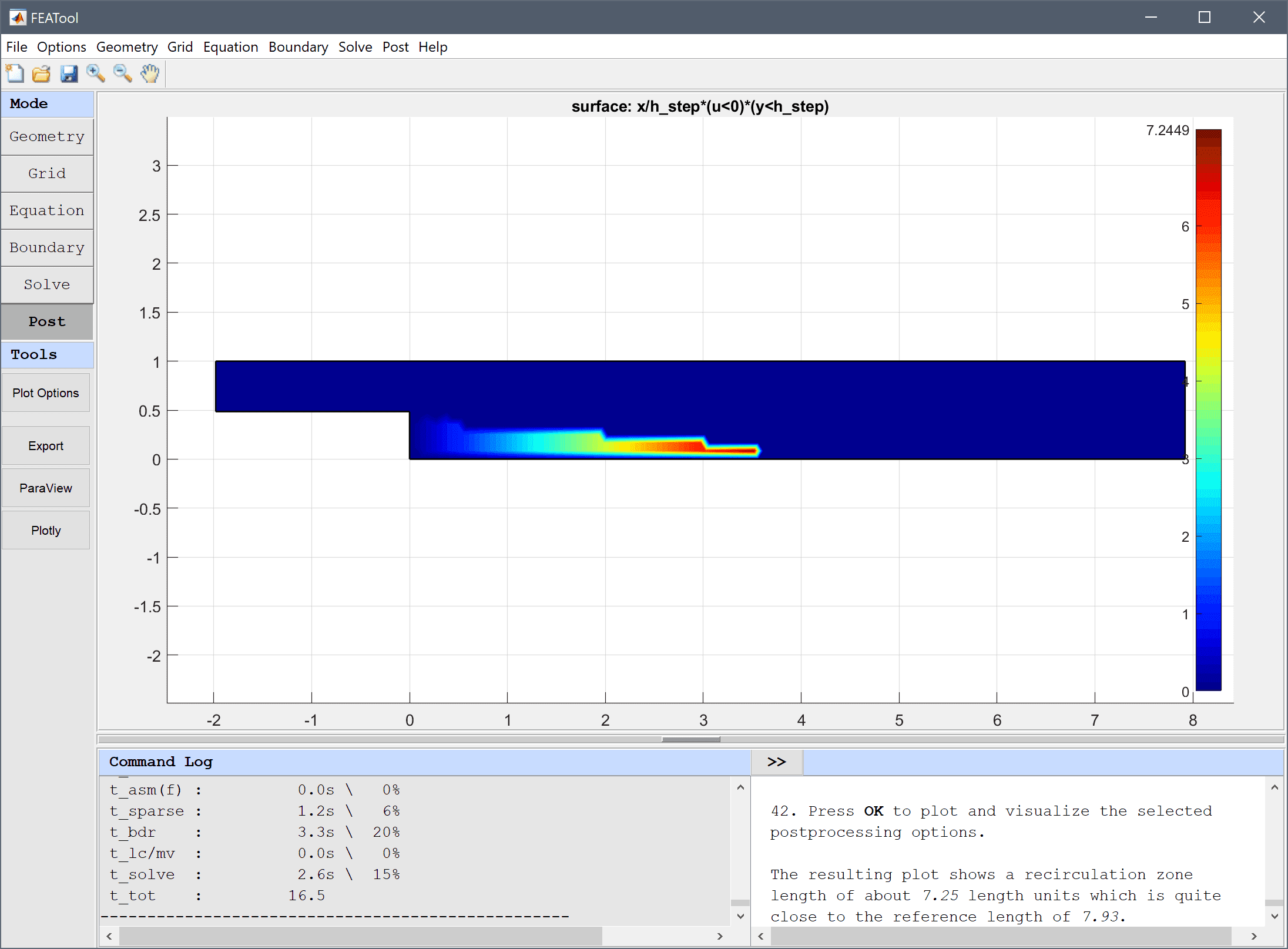Click the Export button
Image resolution: width=1288 pixels, height=949 pixels.
pos(46,445)
